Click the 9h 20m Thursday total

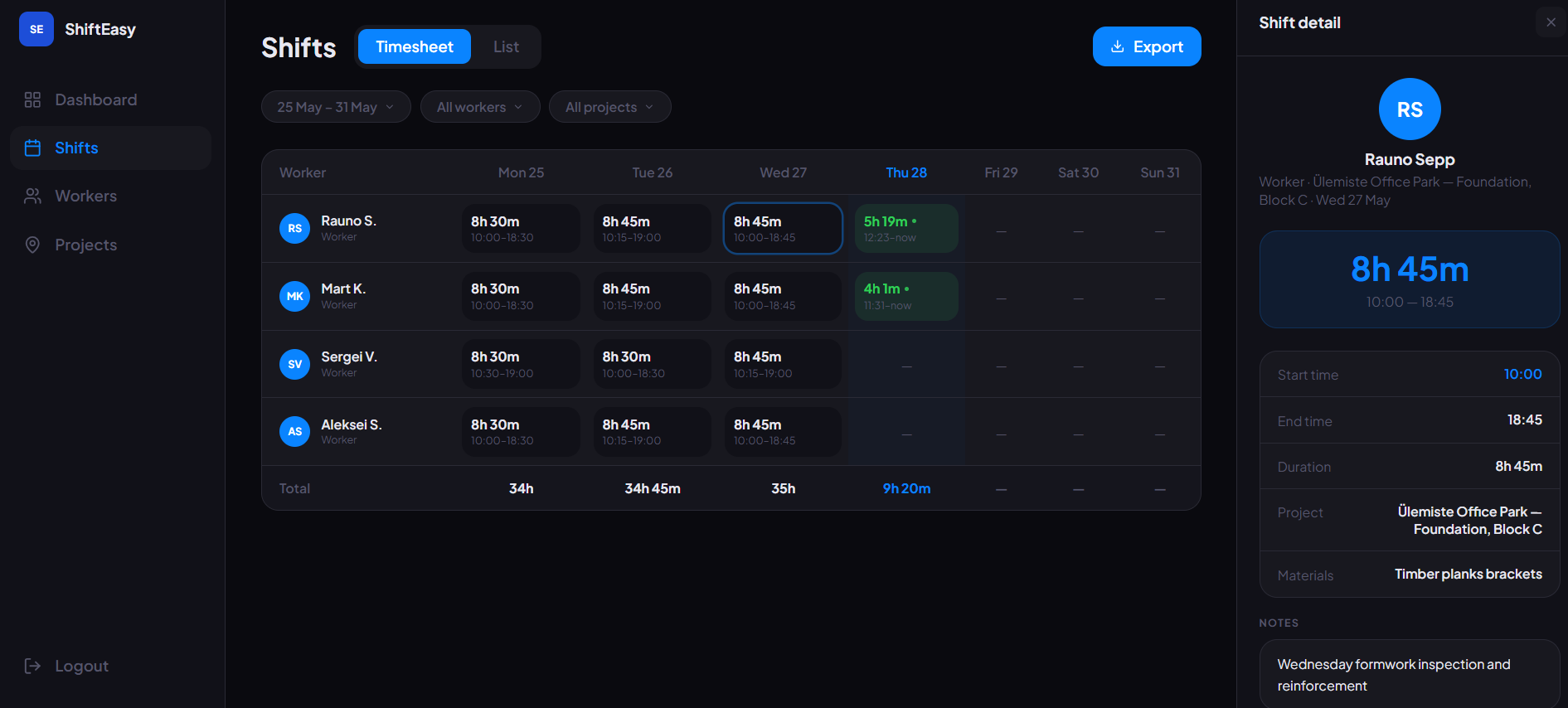pos(906,488)
